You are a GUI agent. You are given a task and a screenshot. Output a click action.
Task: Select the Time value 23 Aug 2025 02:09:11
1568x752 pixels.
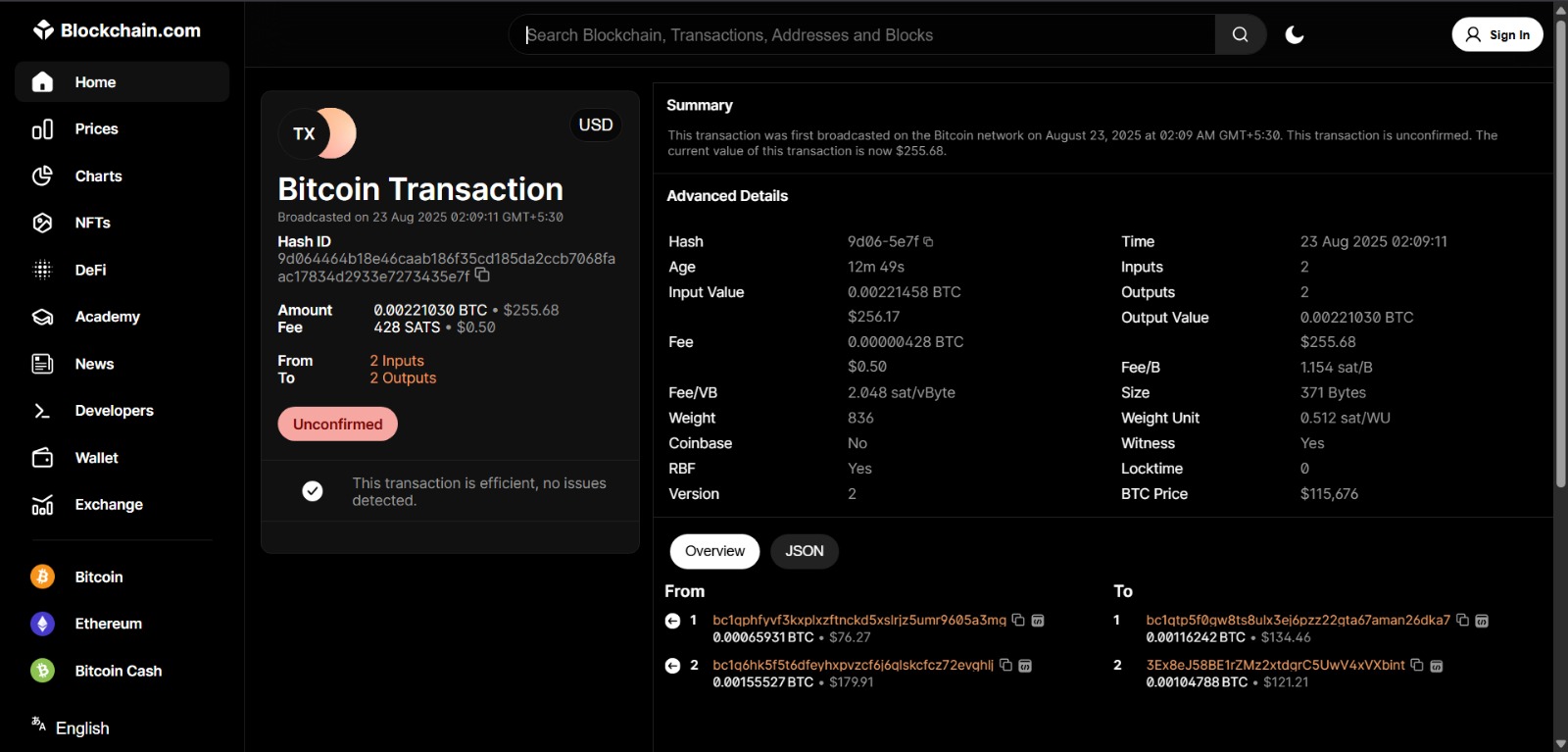[x=1374, y=241]
